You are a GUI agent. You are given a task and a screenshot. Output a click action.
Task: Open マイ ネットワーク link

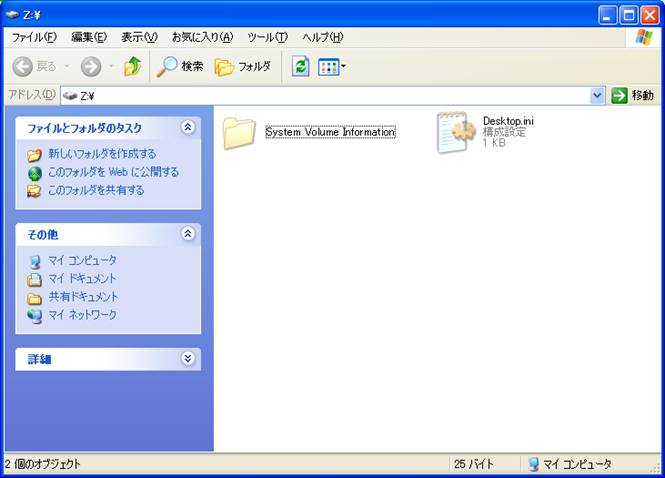click(x=82, y=315)
